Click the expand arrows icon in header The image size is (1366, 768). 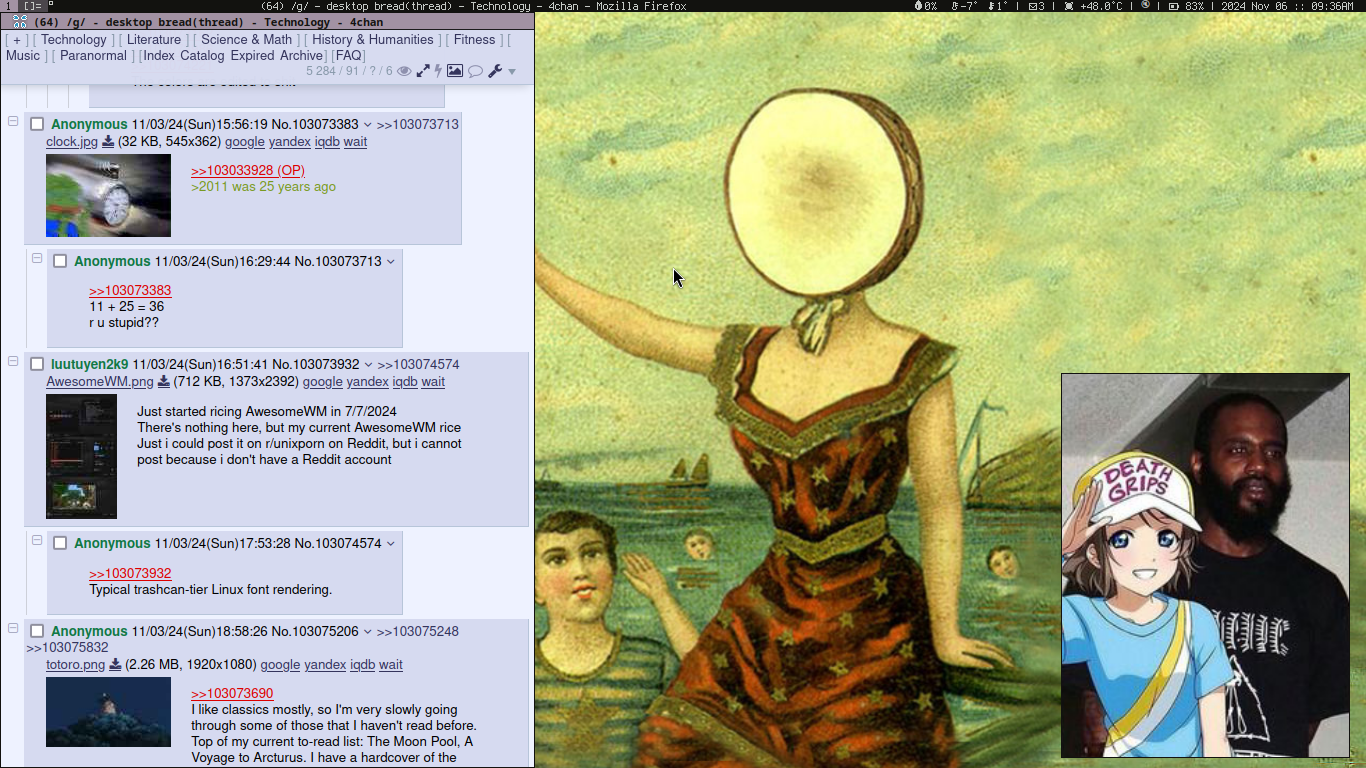[423, 71]
